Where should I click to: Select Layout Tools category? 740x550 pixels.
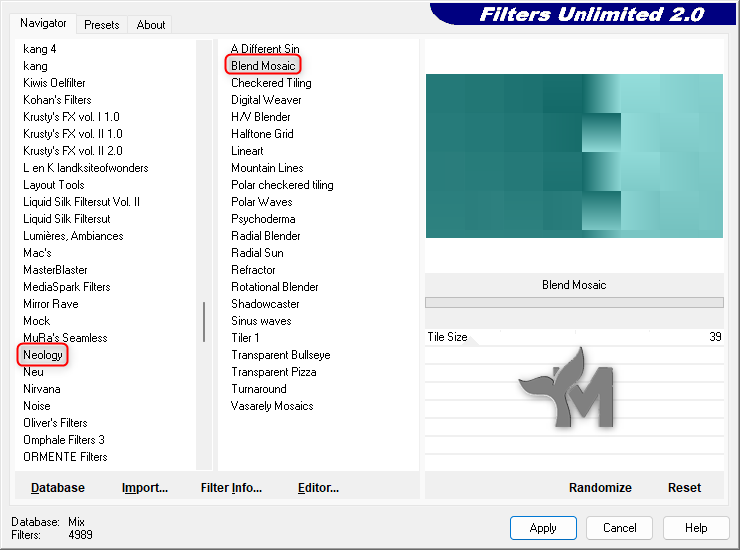tap(54, 185)
